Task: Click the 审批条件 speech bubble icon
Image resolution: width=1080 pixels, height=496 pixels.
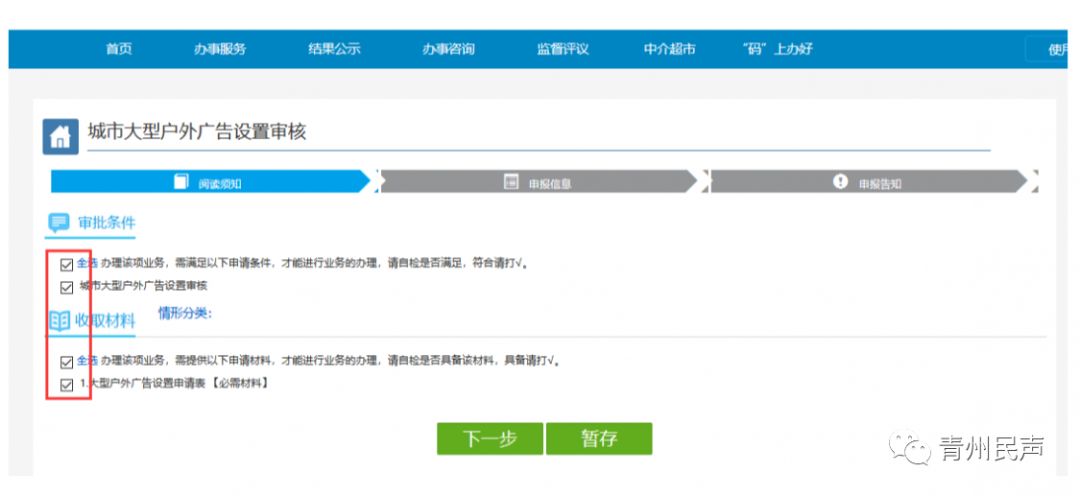Action: (59, 222)
